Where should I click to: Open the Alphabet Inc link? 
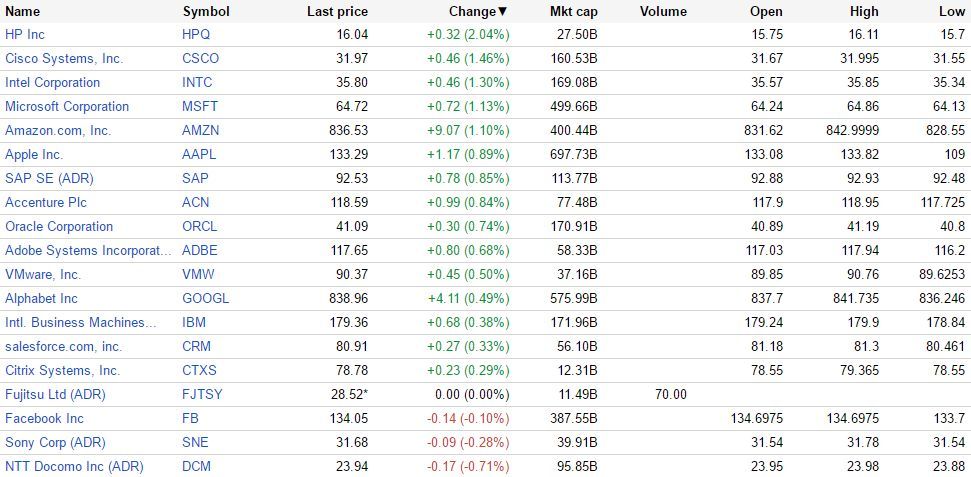coord(41,298)
